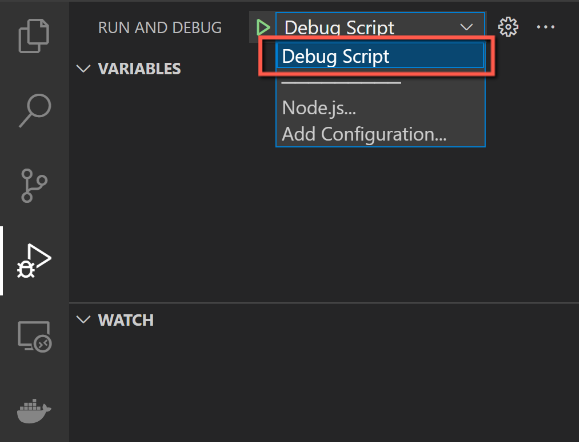Choose Add Configuration... from the list
579x442 pixels.
[x=364, y=134]
